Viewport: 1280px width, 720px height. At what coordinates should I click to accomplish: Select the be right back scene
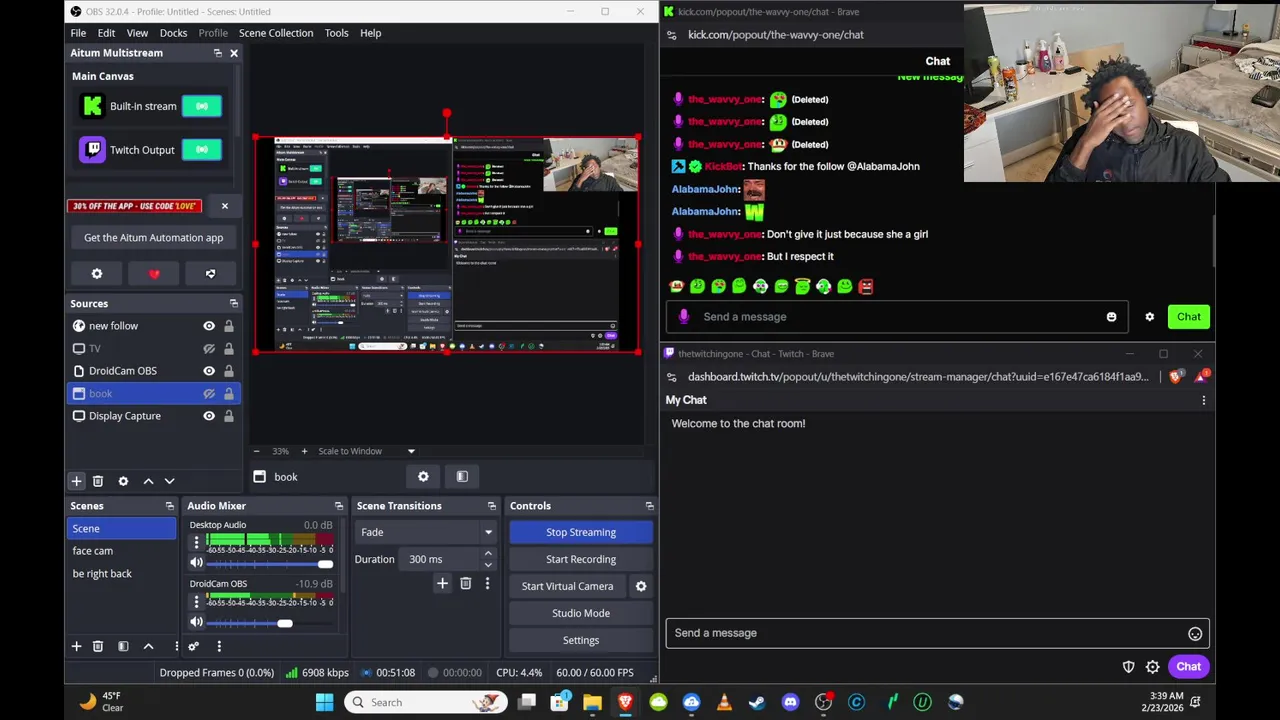click(102, 574)
